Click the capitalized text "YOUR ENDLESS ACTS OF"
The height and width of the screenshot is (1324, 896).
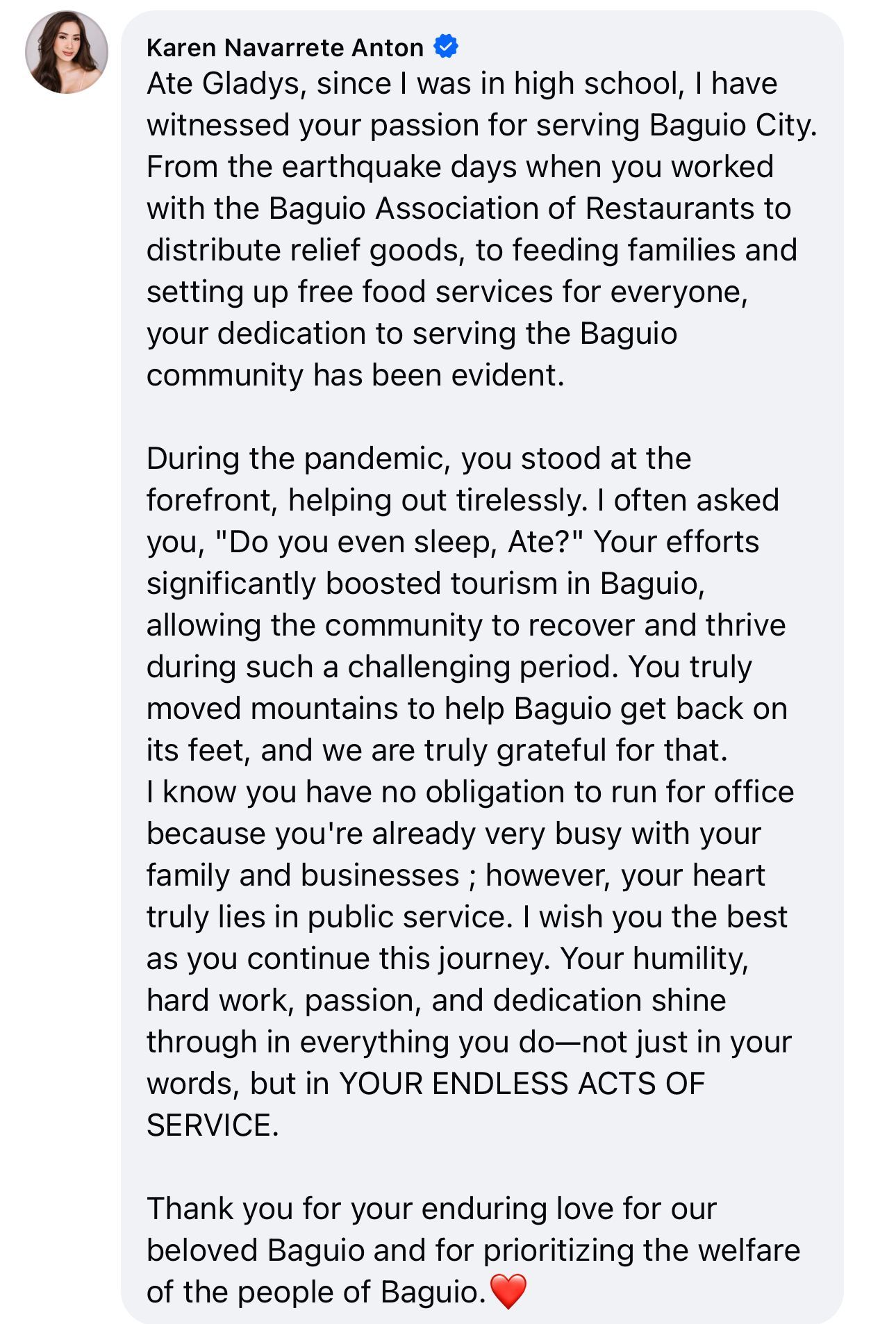point(522,1084)
